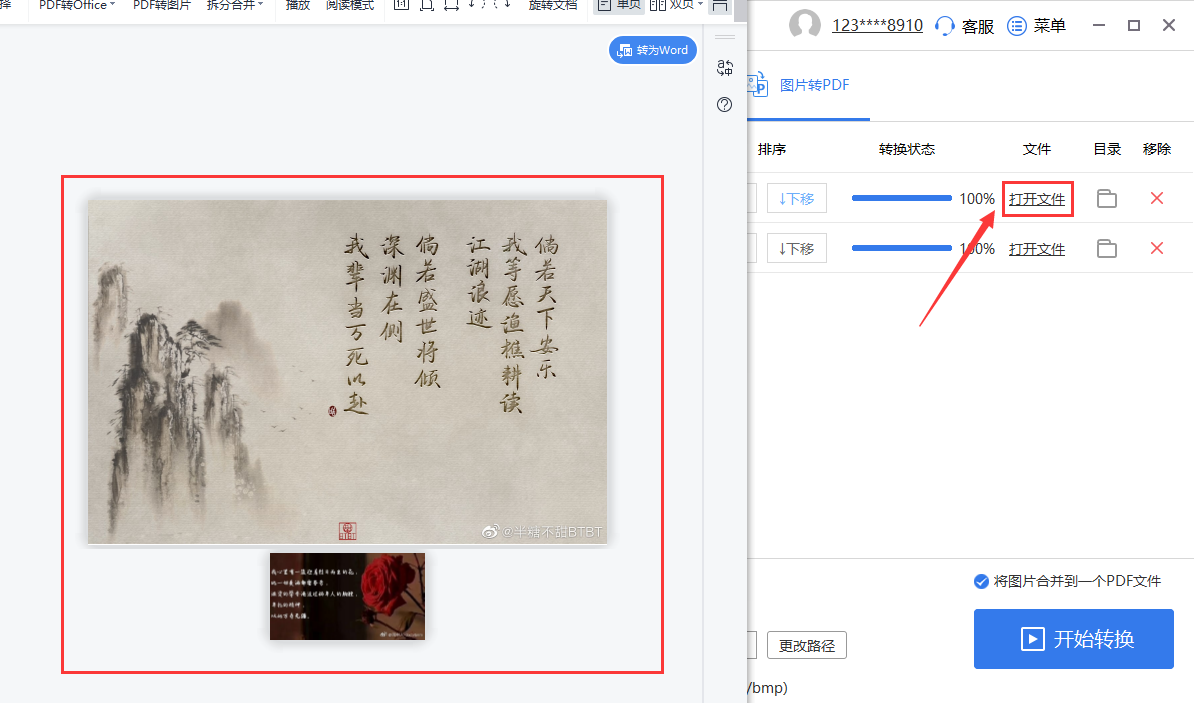The width and height of the screenshot is (1194, 703).
Task: Click the fit width icon
Action: click(x=452, y=5)
